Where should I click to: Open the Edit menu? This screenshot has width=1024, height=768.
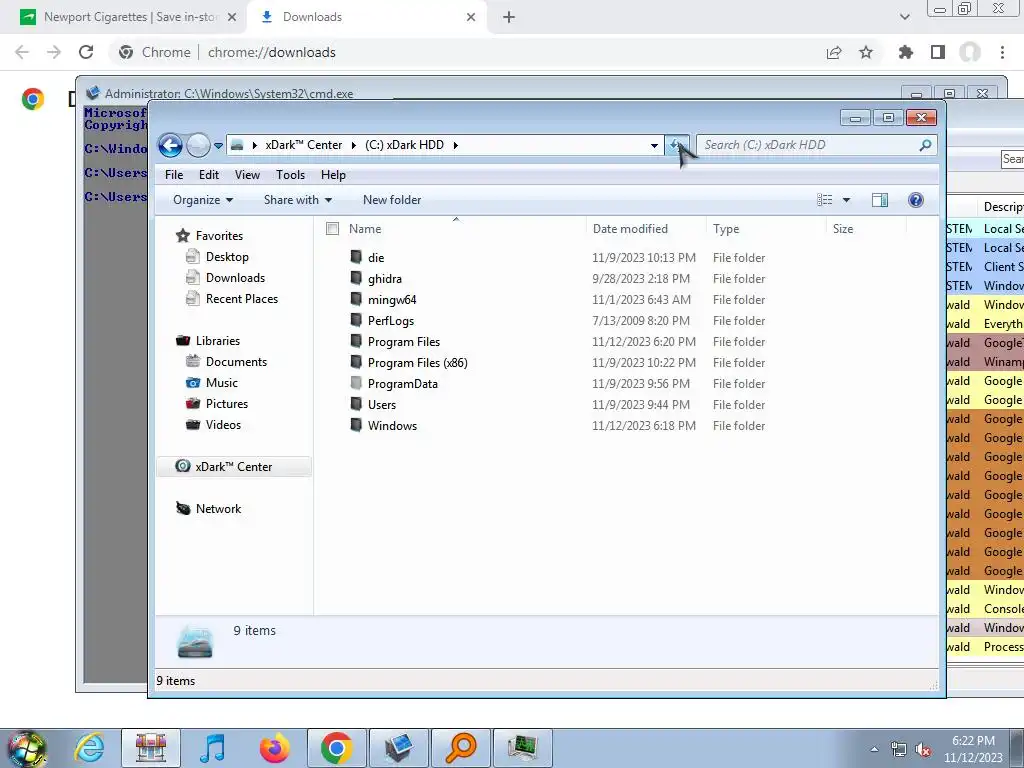point(209,175)
